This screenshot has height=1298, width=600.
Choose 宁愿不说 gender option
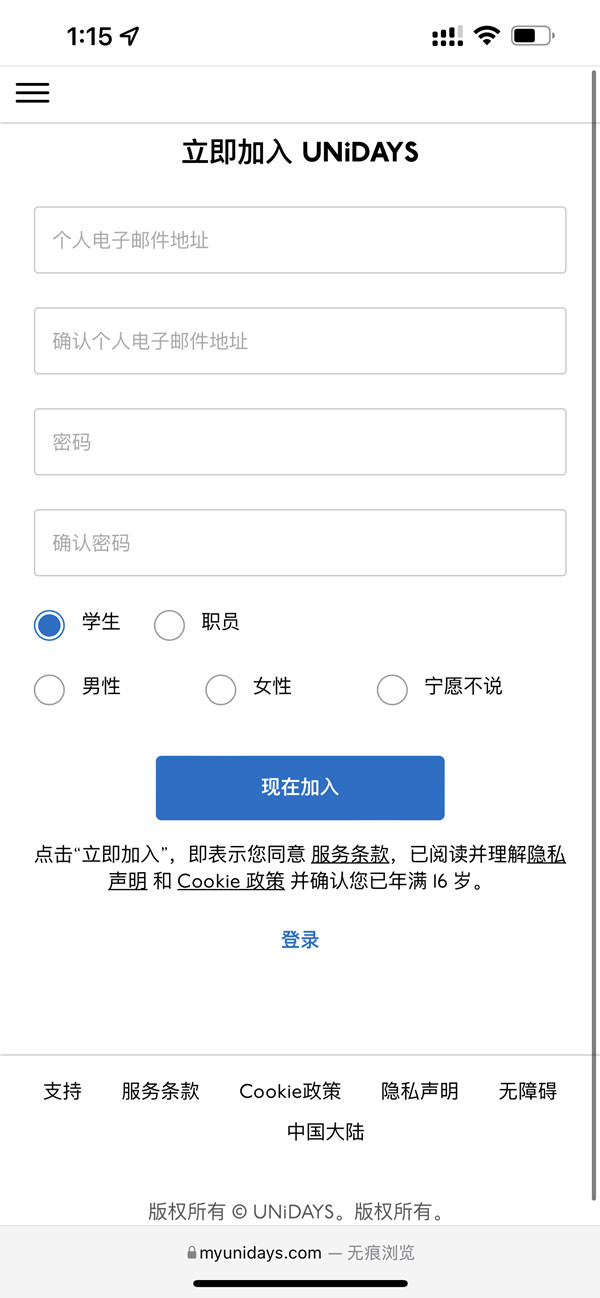click(x=392, y=689)
